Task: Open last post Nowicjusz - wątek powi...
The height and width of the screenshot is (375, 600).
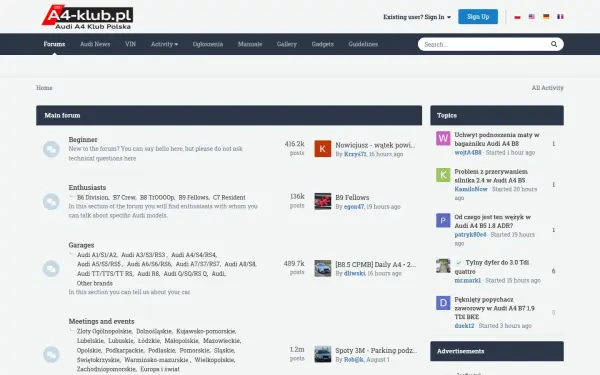Action: 375,145
